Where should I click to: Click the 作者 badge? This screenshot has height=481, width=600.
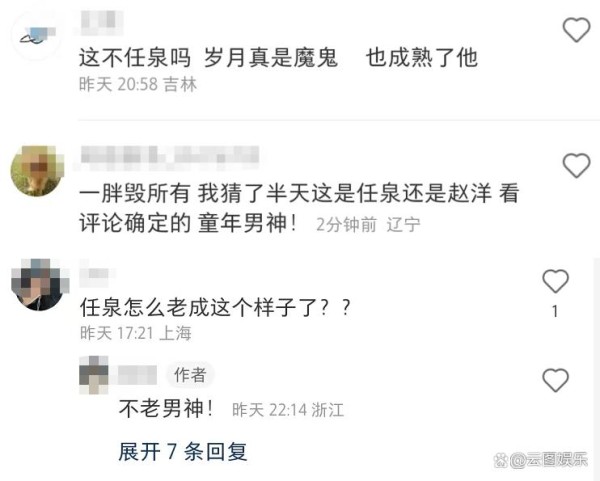click(x=190, y=375)
